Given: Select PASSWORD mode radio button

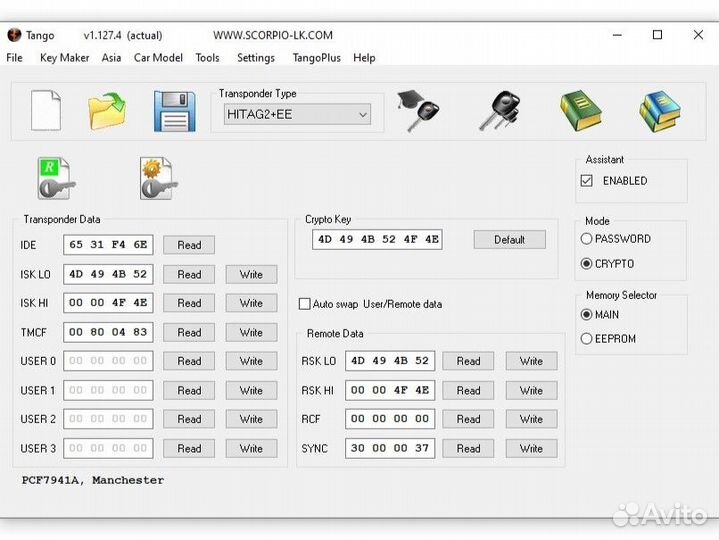Looking at the screenshot, I should coord(587,239).
